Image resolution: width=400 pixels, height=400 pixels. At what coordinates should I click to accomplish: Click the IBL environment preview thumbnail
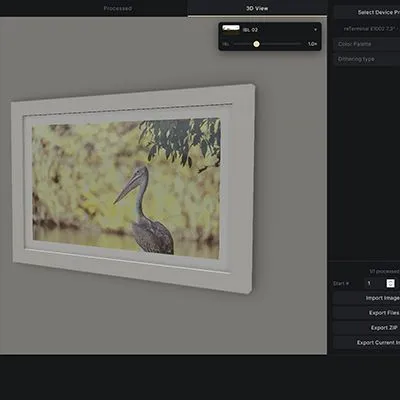click(x=231, y=29)
